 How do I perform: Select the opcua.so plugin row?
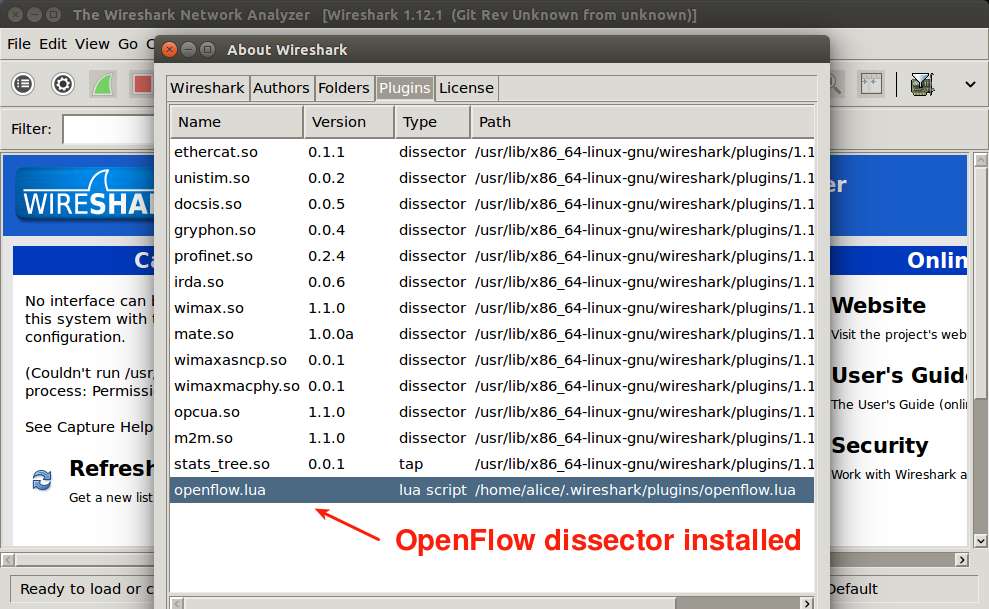492,412
